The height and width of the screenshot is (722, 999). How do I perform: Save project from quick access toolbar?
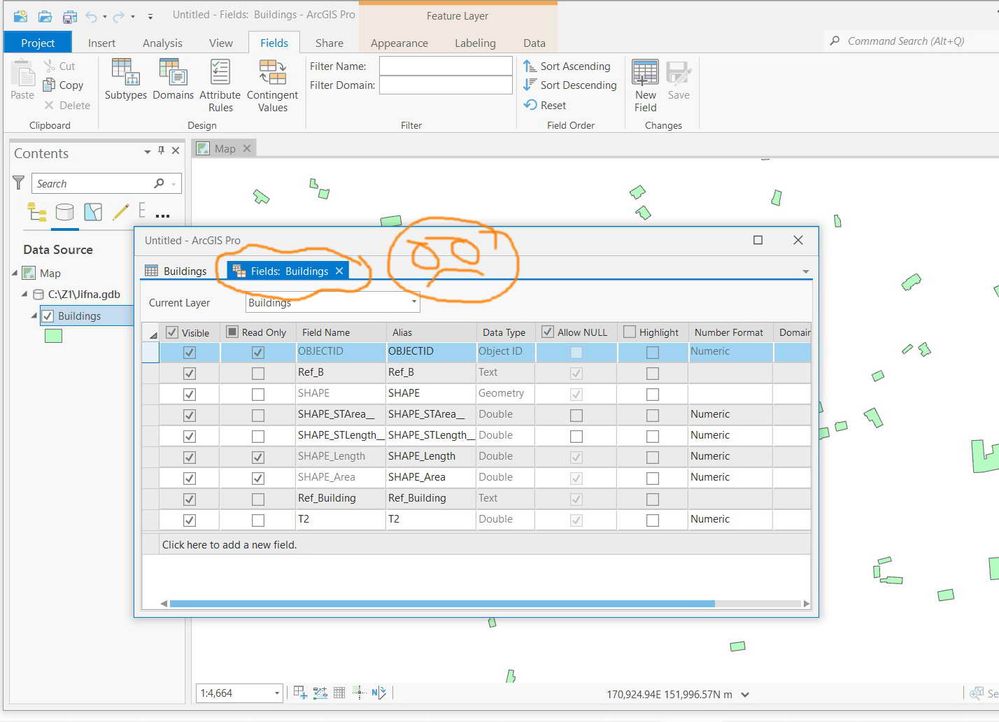tap(69, 15)
